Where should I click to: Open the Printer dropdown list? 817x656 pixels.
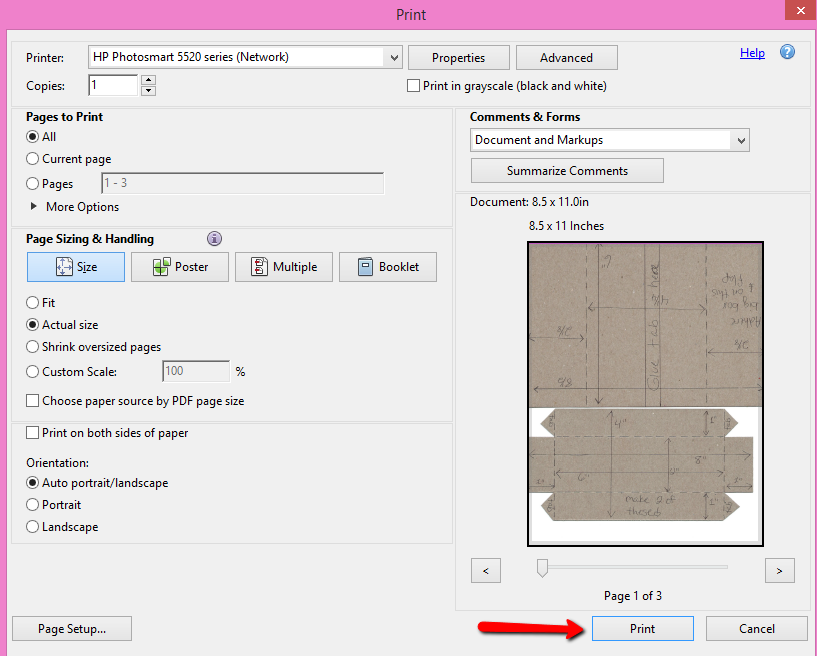click(393, 58)
